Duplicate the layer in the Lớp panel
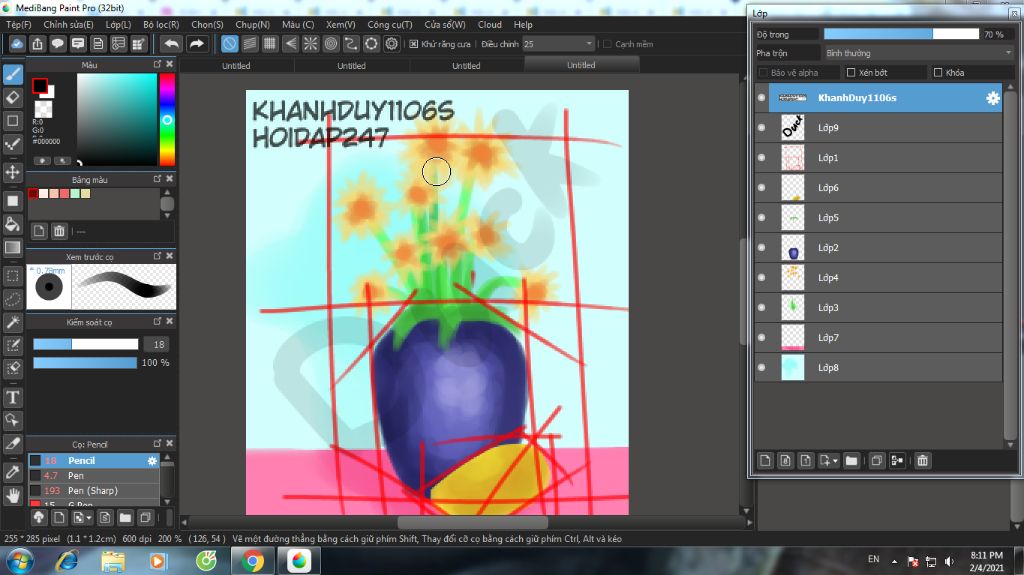The height and width of the screenshot is (575, 1024). [x=876, y=461]
